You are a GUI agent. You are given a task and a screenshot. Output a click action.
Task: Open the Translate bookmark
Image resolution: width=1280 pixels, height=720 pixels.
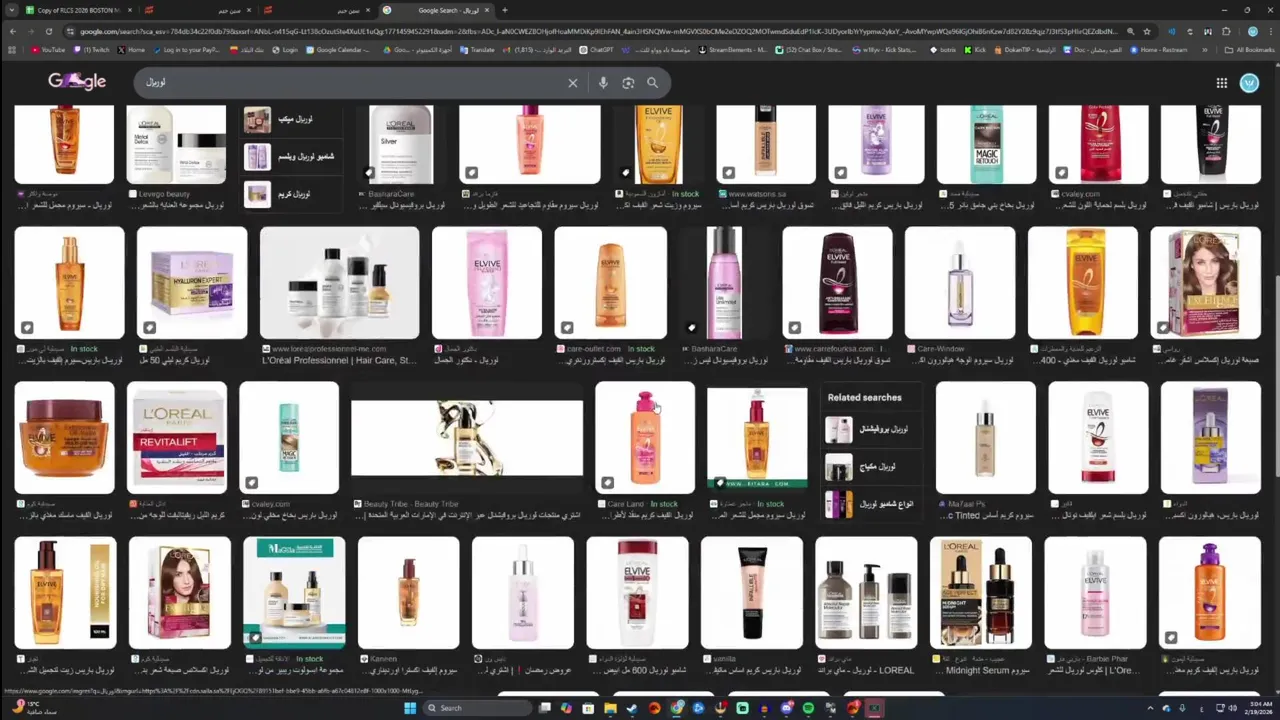point(477,49)
